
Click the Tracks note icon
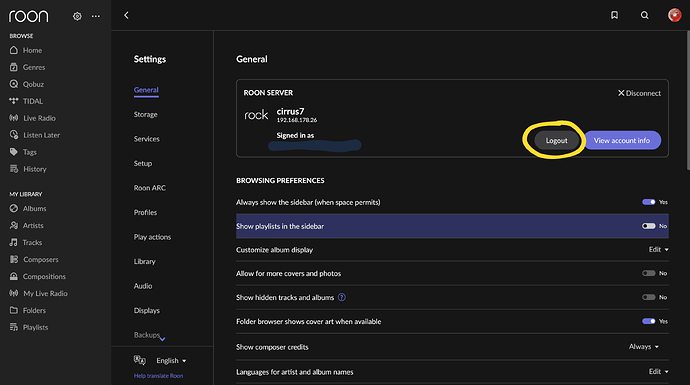14,242
